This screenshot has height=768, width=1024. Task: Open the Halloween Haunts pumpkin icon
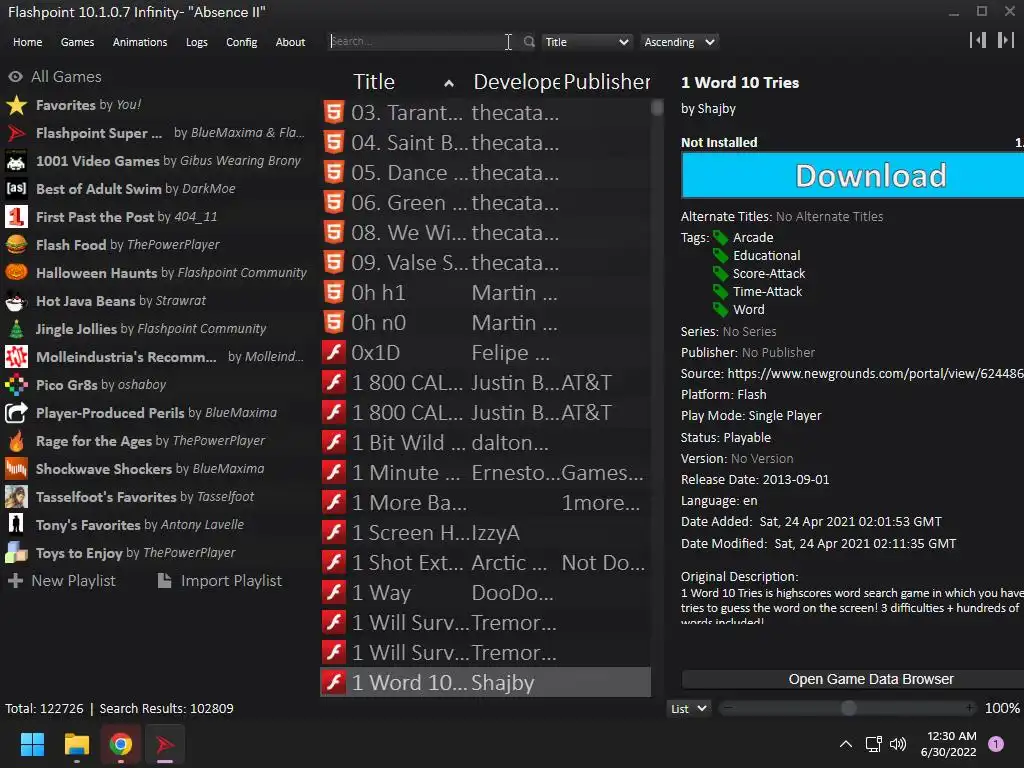[x=16, y=273]
